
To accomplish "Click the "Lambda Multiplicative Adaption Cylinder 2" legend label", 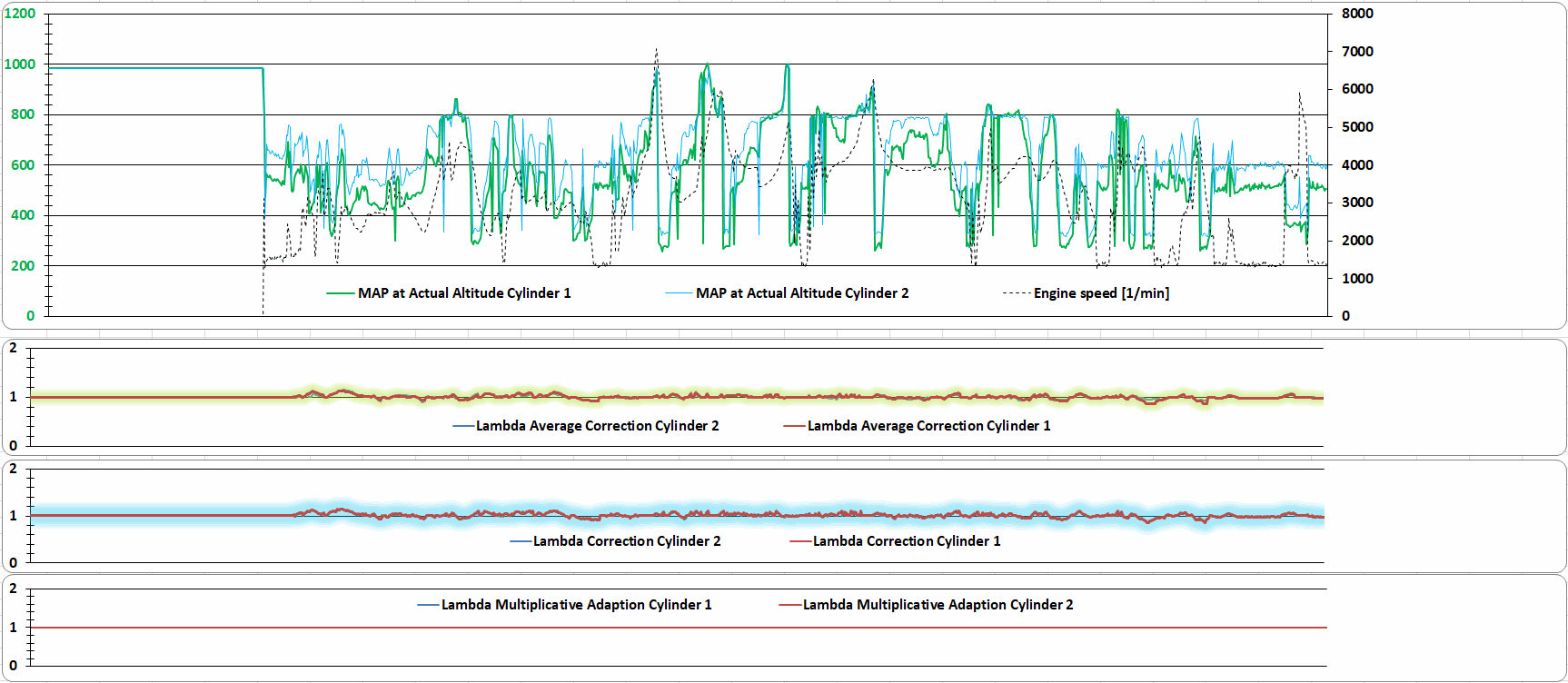I will (938, 605).
